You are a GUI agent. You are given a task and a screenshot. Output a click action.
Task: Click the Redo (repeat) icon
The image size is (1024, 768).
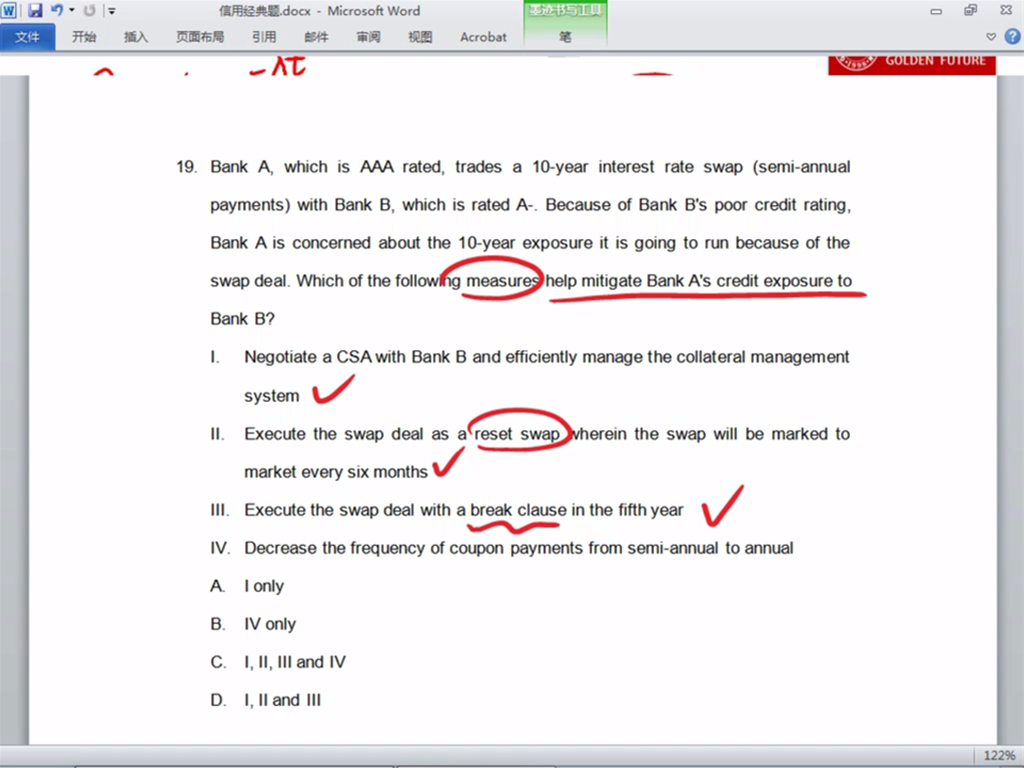point(89,10)
